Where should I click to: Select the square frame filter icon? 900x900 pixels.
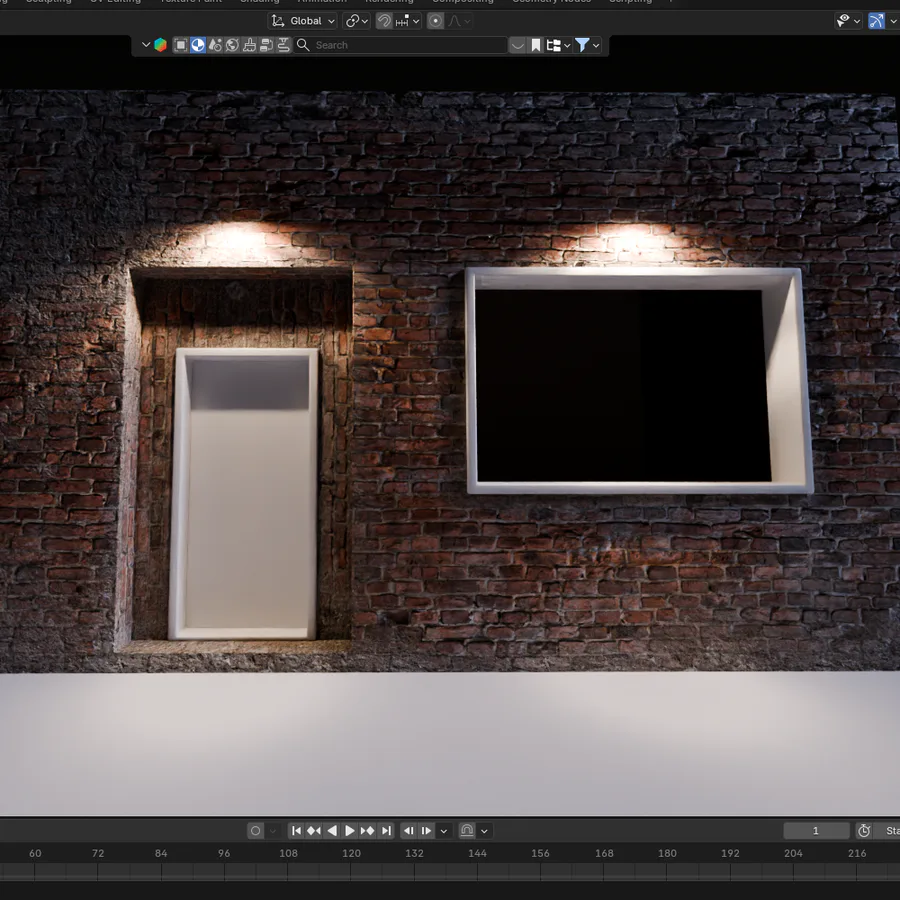coord(181,45)
